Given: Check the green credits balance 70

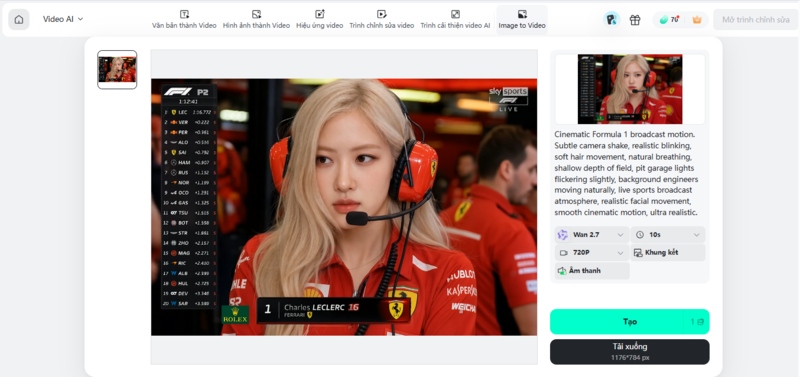Looking at the screenshot, I should tap(669, 19).
